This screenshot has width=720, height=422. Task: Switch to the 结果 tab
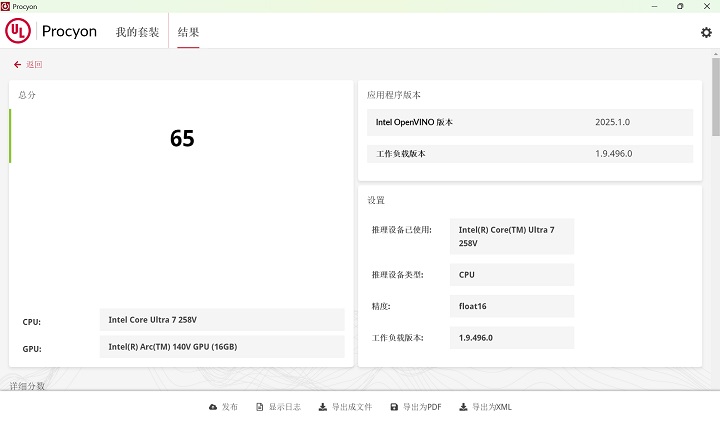point(188,32)
